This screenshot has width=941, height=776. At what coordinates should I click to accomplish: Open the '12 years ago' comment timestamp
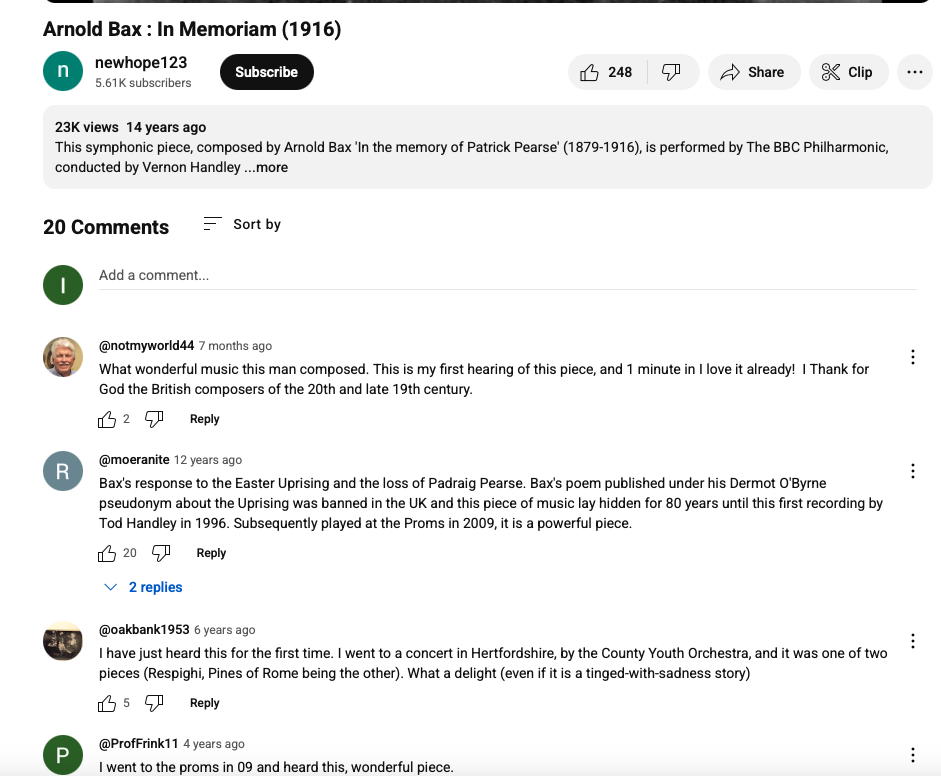click(x=208, y=460)
